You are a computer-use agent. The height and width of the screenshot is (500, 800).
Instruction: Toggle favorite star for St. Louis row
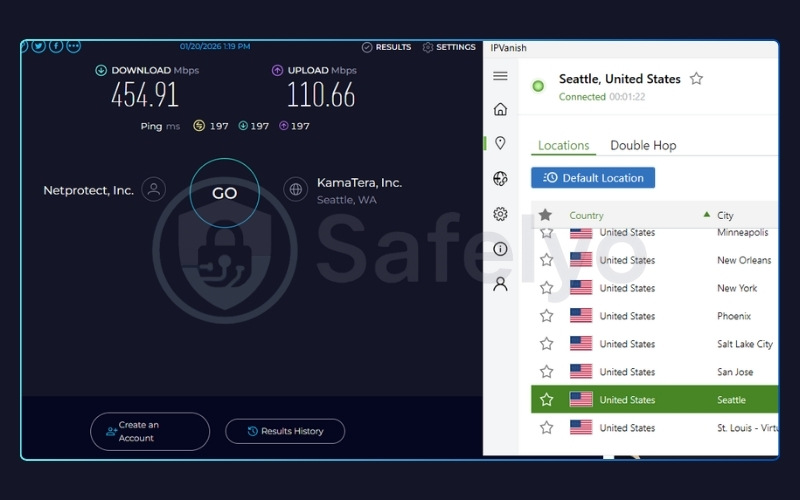pos(546,428)
